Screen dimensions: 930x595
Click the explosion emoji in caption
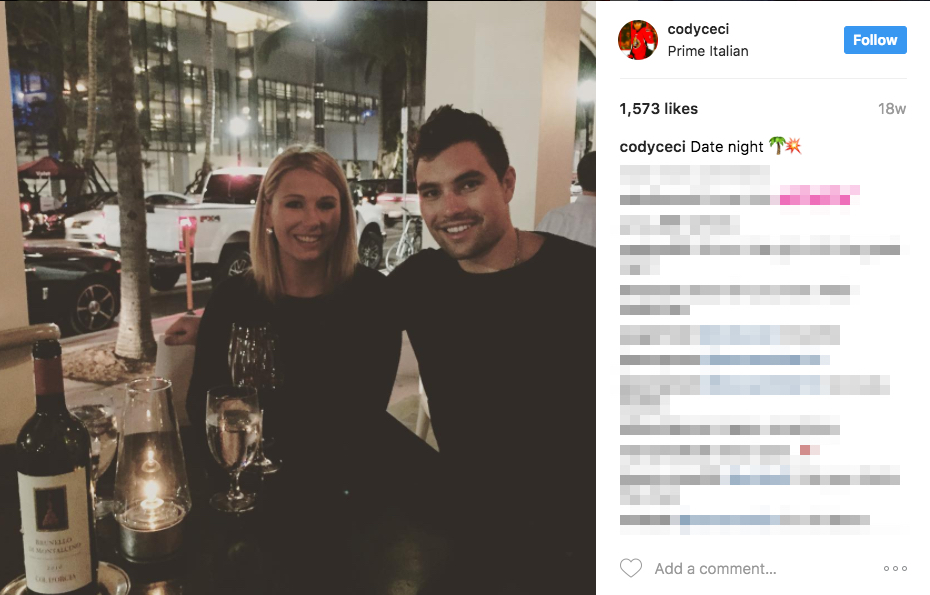pos(793,145)
